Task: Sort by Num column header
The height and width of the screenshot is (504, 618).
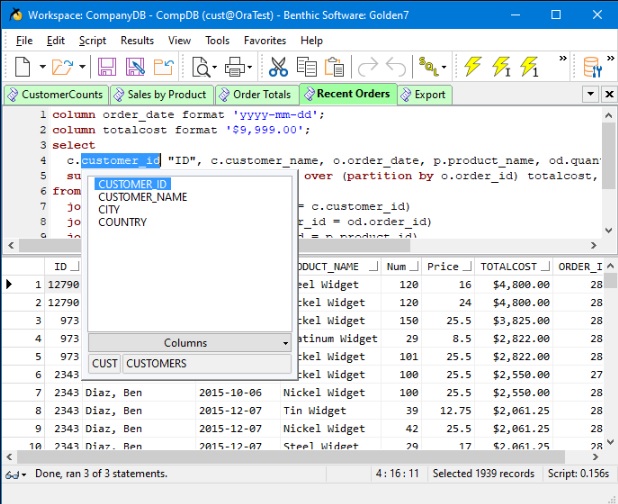Action: coord(402,267)
